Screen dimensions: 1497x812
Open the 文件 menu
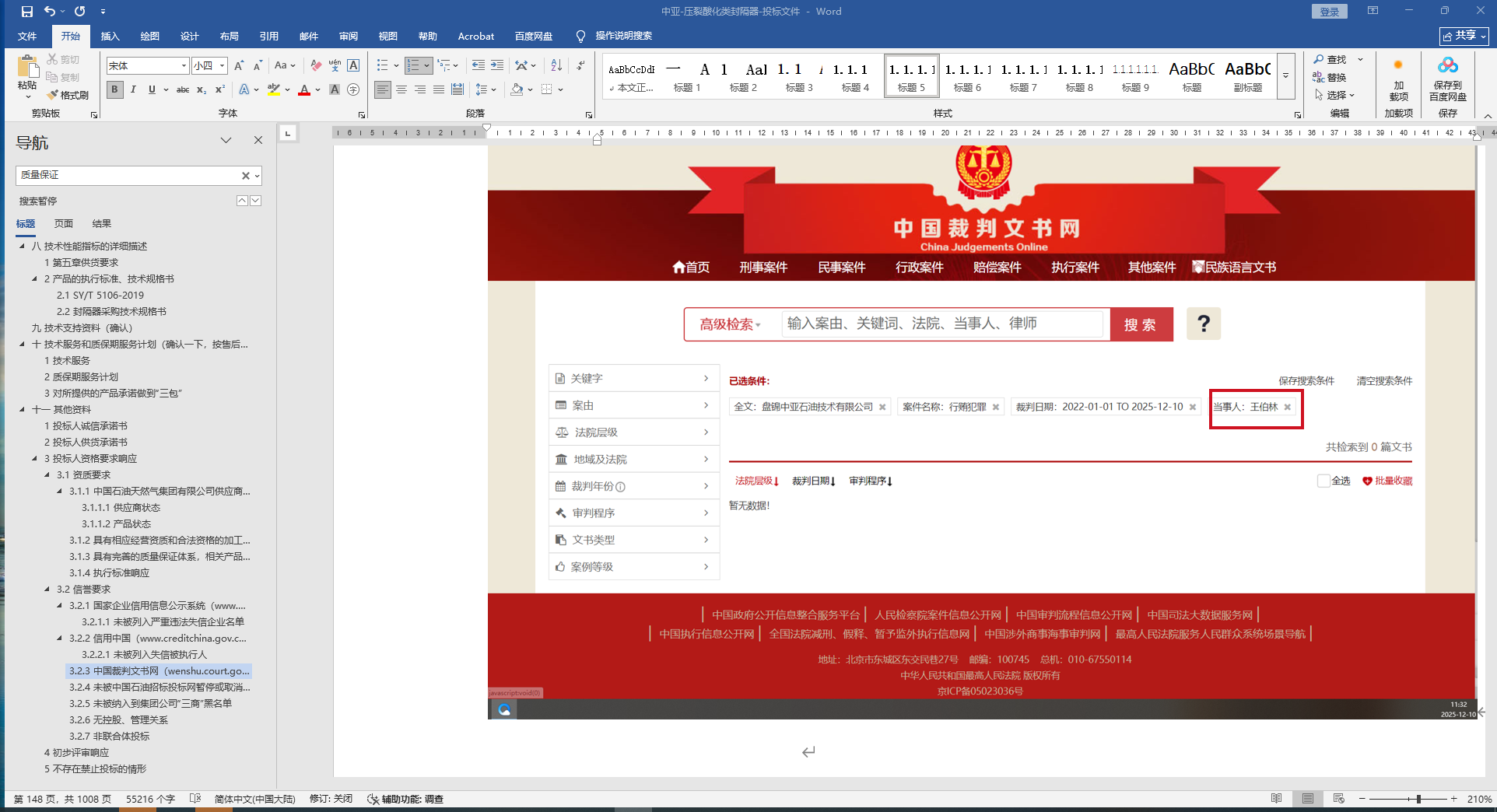(x=27, y=37)
